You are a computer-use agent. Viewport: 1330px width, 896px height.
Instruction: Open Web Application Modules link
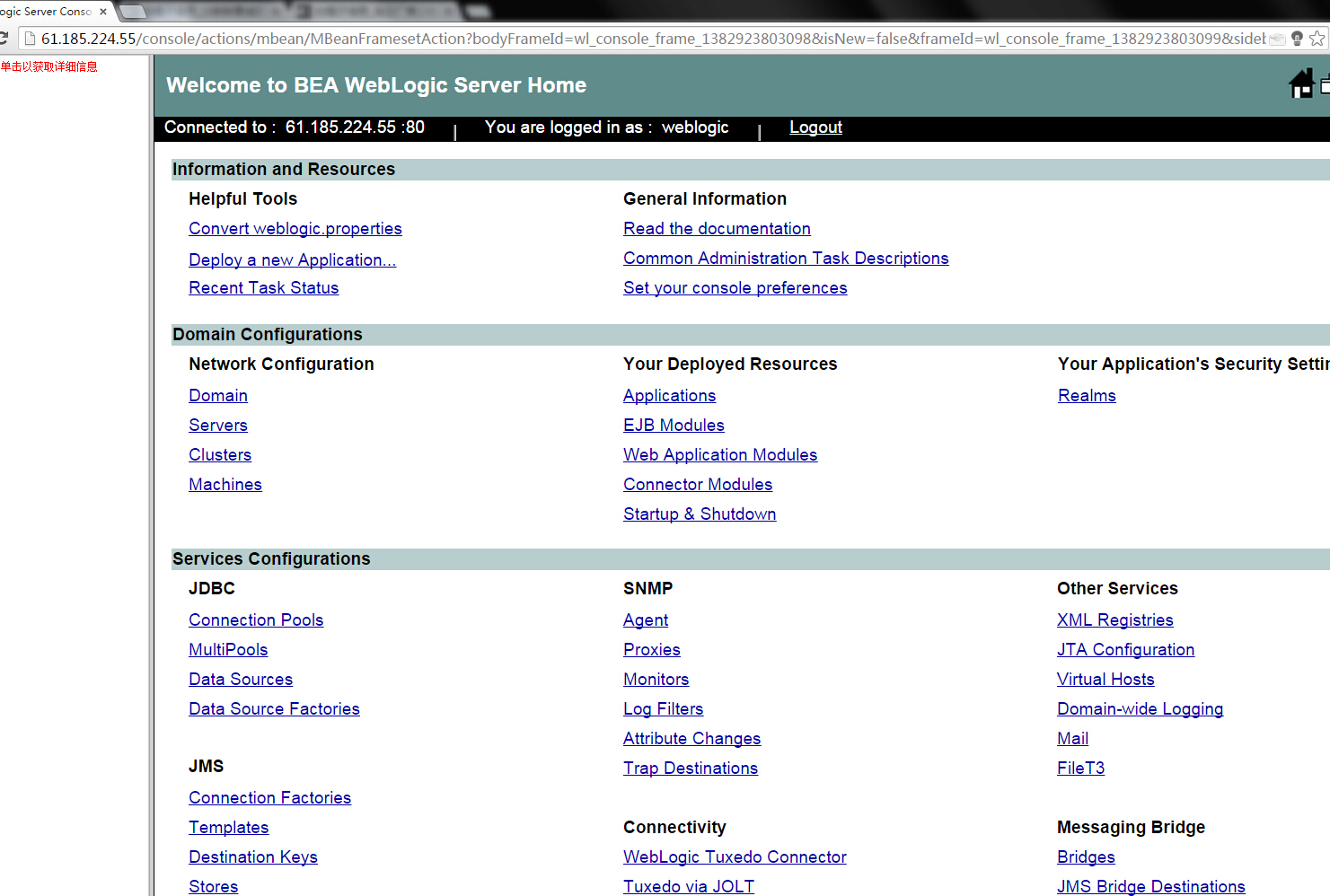tap(720, 455)
